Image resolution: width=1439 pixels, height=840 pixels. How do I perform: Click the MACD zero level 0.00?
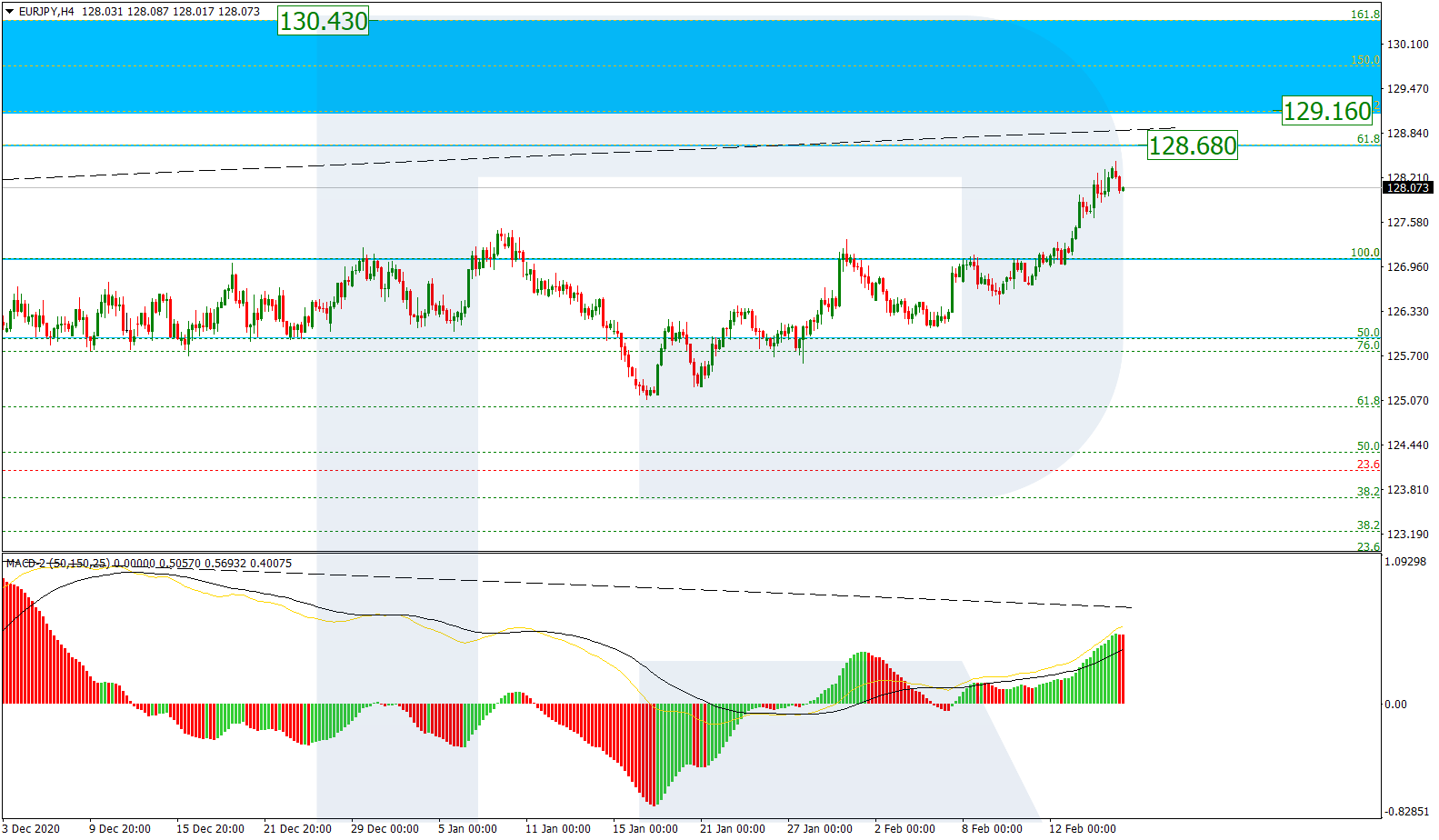pos(1395,705)
